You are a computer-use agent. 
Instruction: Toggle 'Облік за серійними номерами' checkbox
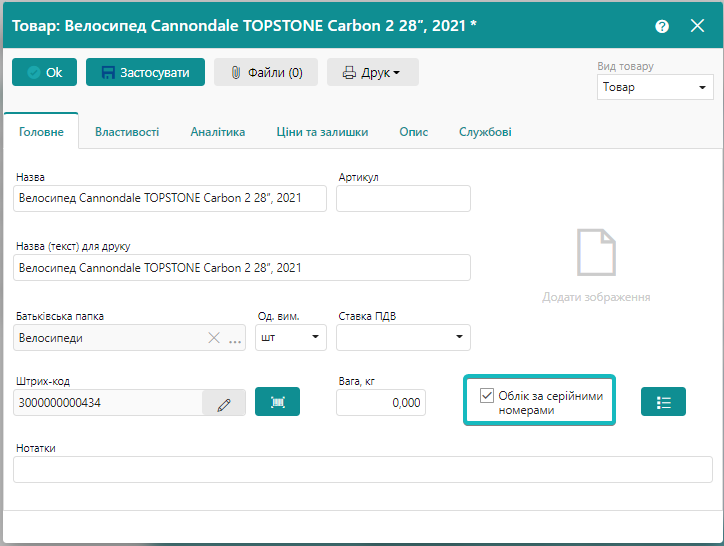coord(487,396)
